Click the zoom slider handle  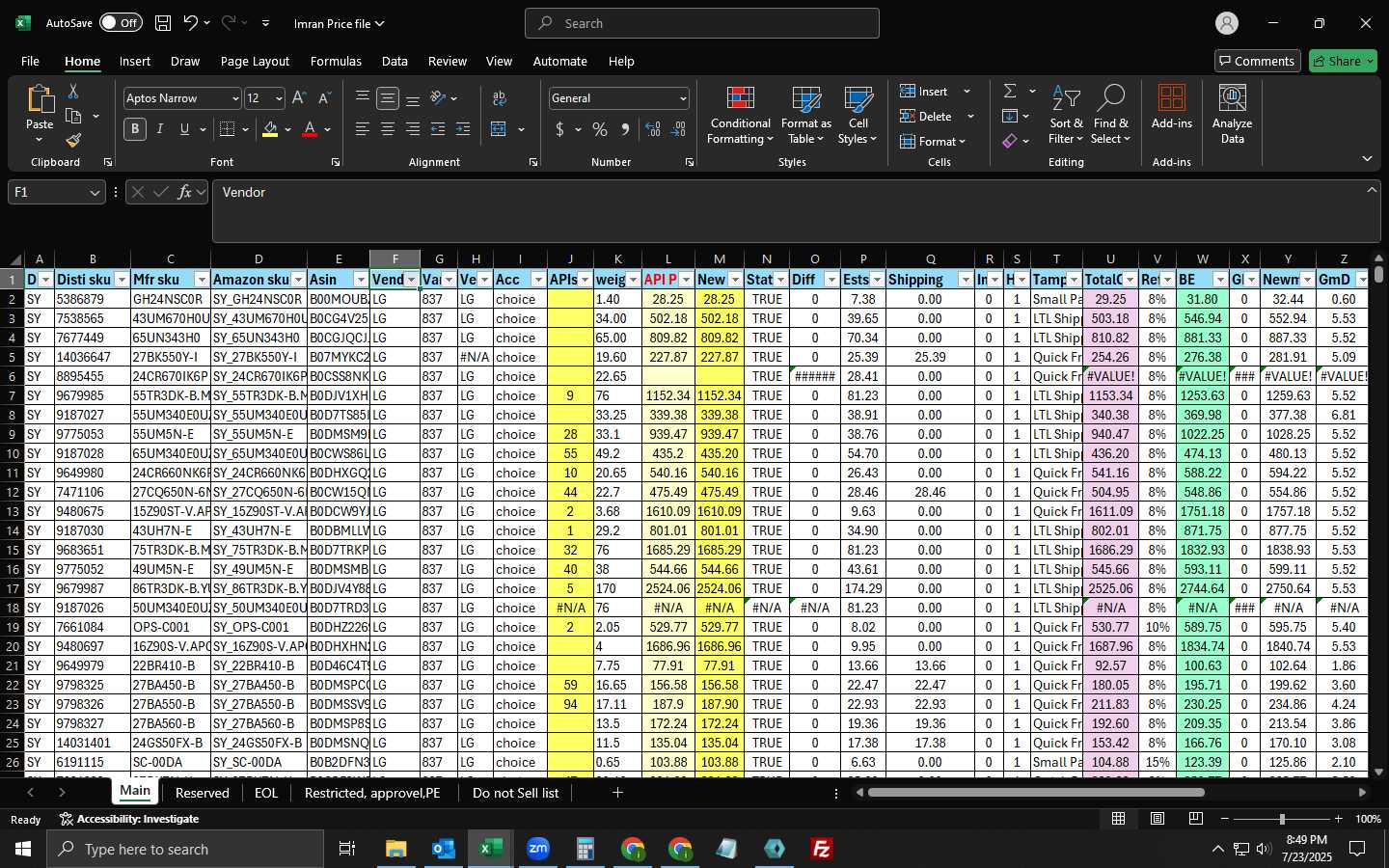click(1282, 819)
